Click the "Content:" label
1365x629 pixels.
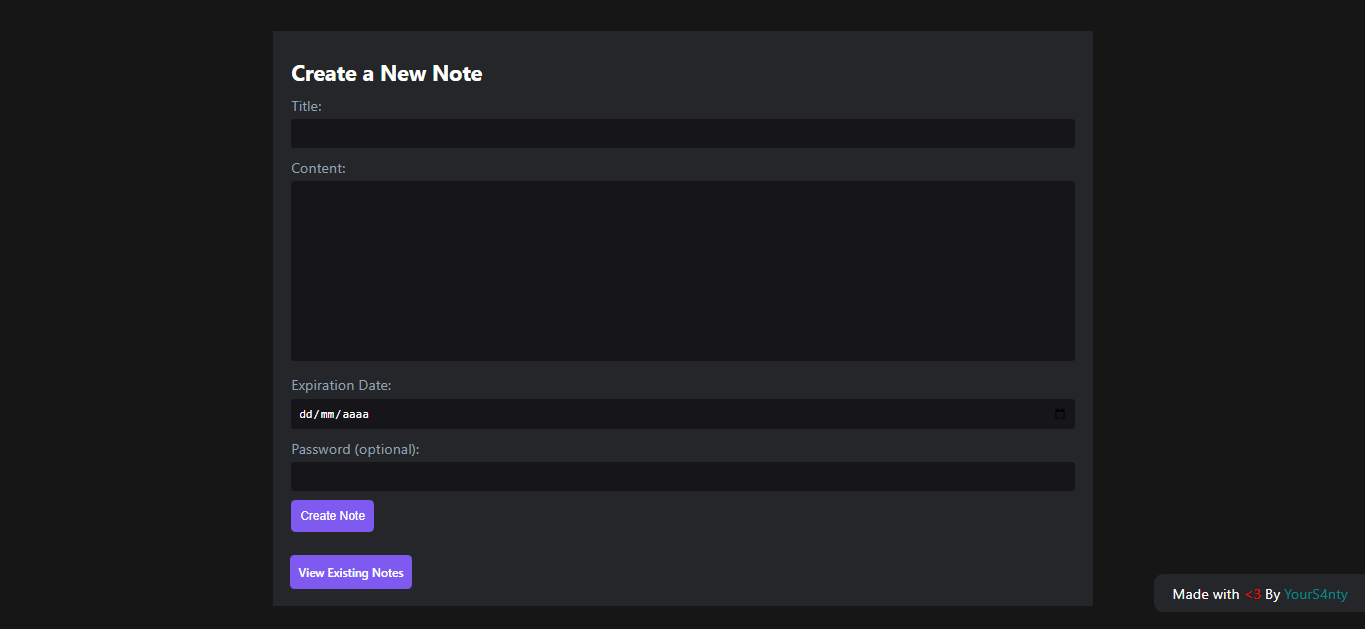318,168
